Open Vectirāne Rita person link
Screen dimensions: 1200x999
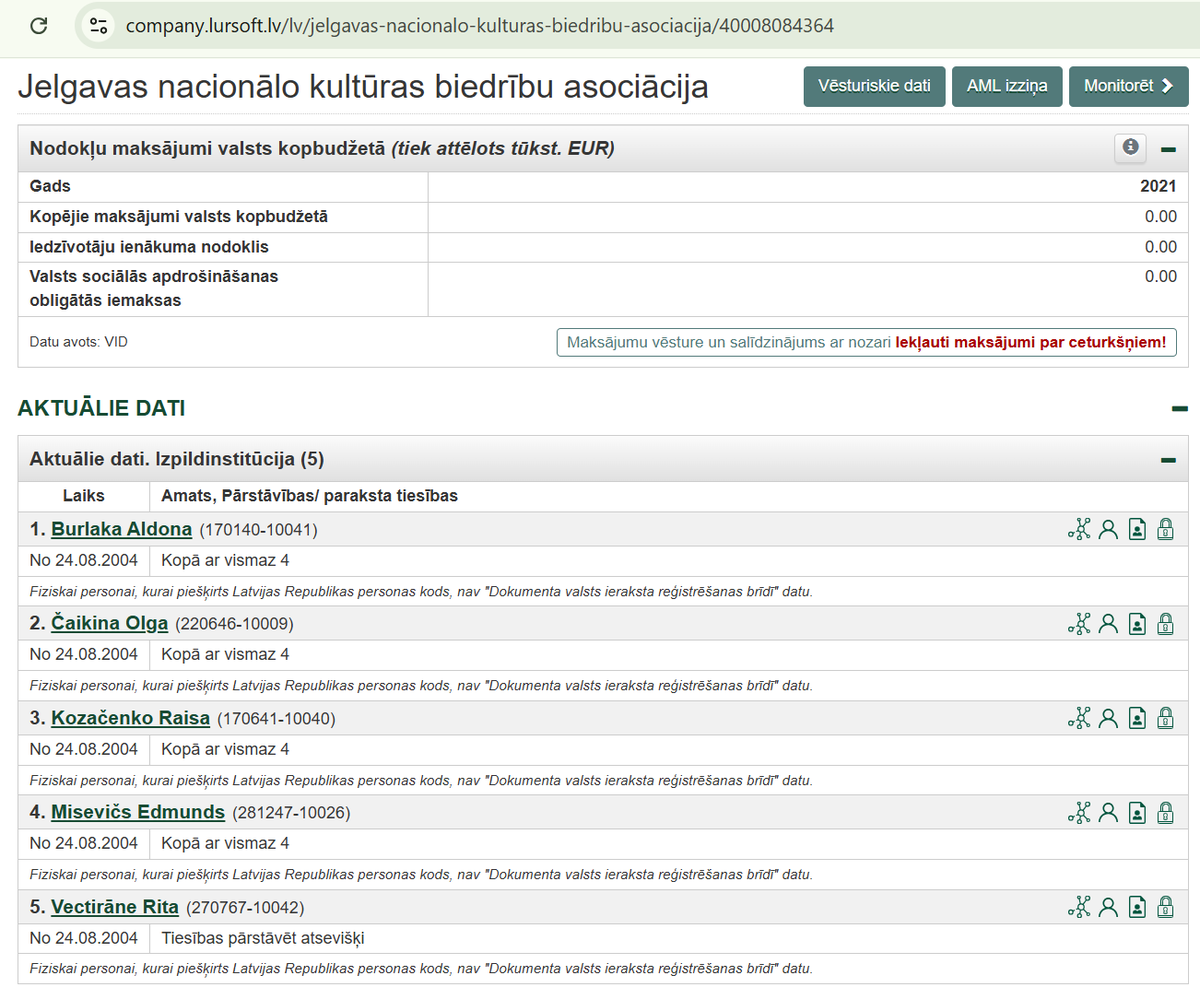click(x=115, y=907)
